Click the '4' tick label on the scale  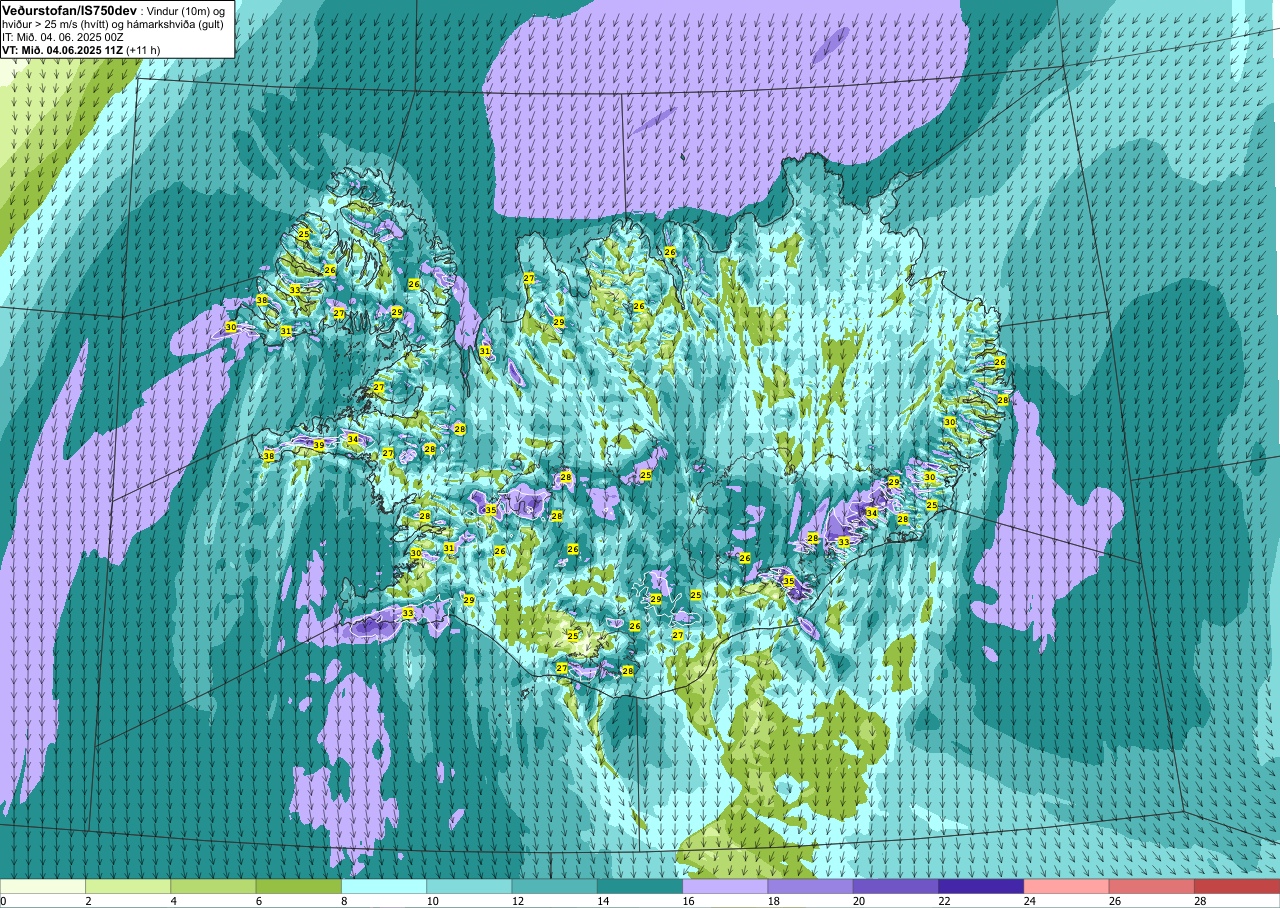(173, 901)
